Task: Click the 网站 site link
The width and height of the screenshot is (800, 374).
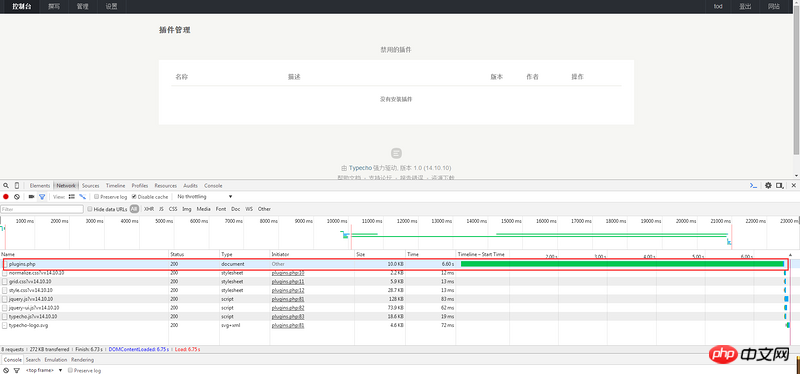Action: point(774,7)
